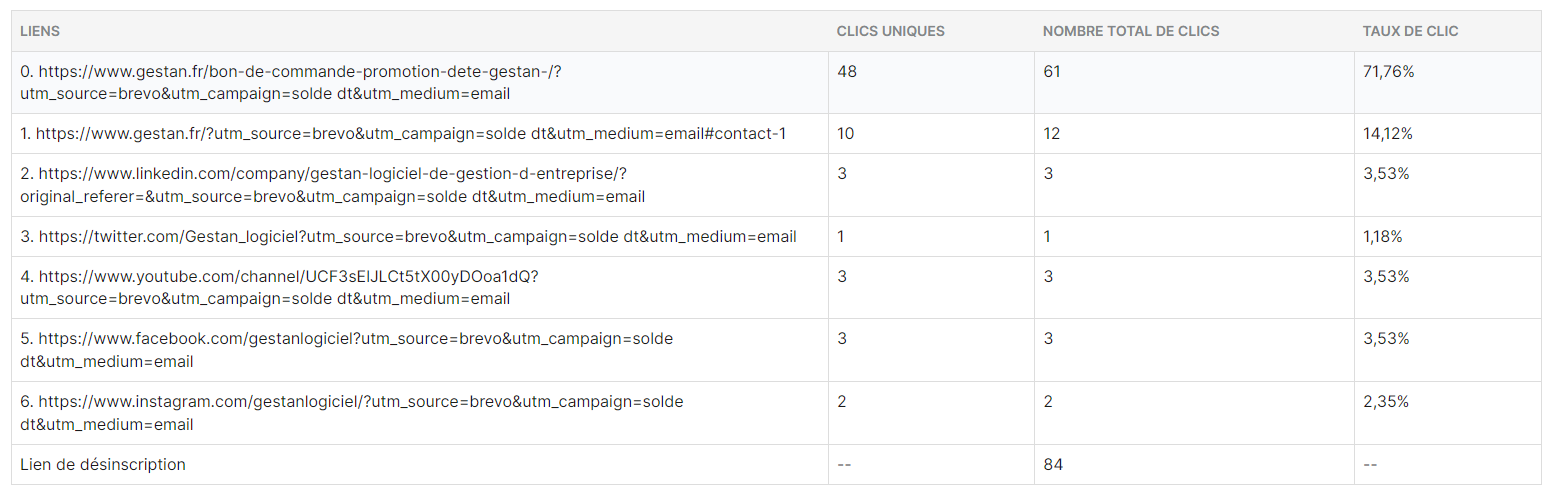Select the Lien de désinscription row
This screenshot has height=493, width=1547.
[103, 464]
